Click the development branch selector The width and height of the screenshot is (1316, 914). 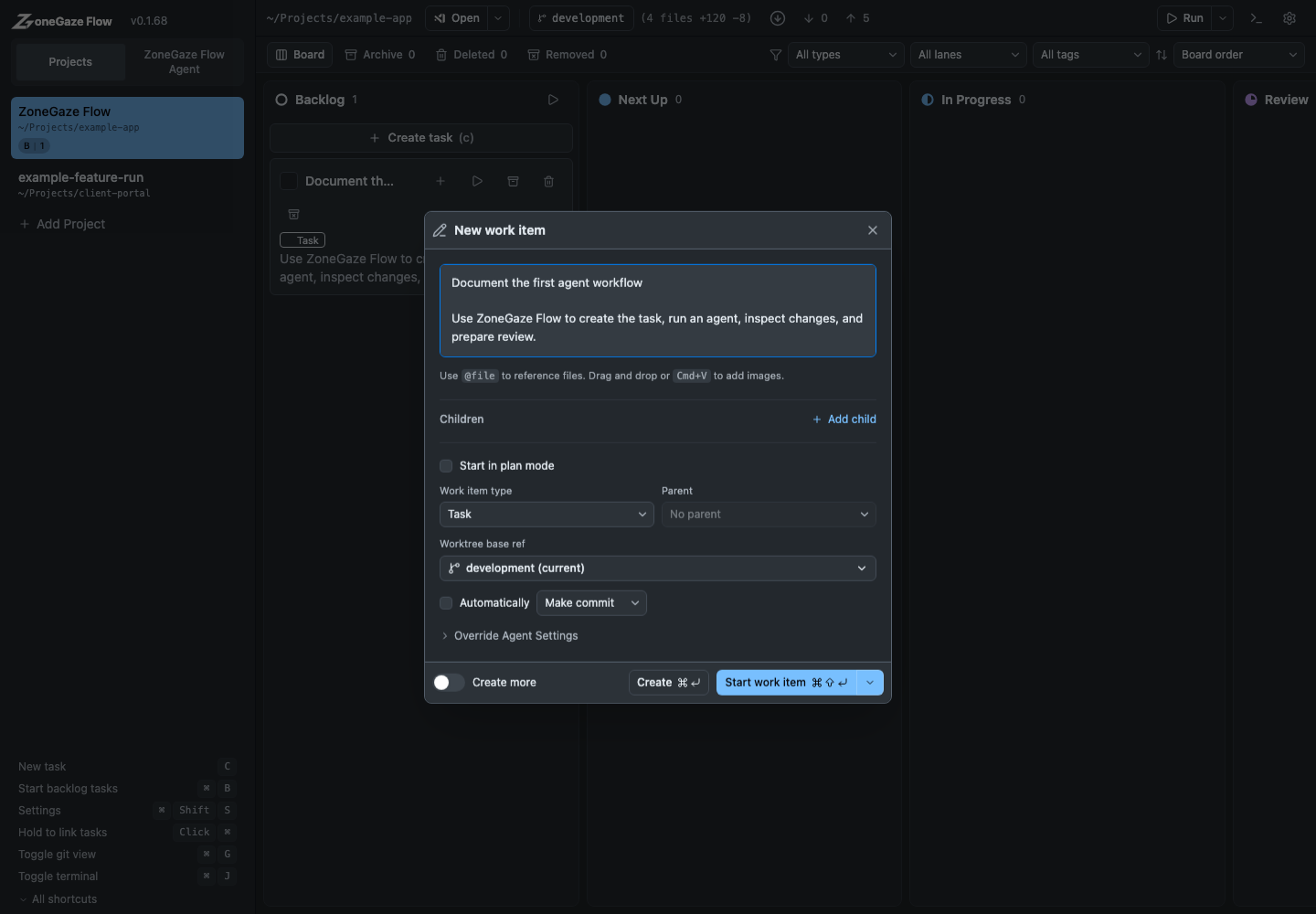(581, 18)
